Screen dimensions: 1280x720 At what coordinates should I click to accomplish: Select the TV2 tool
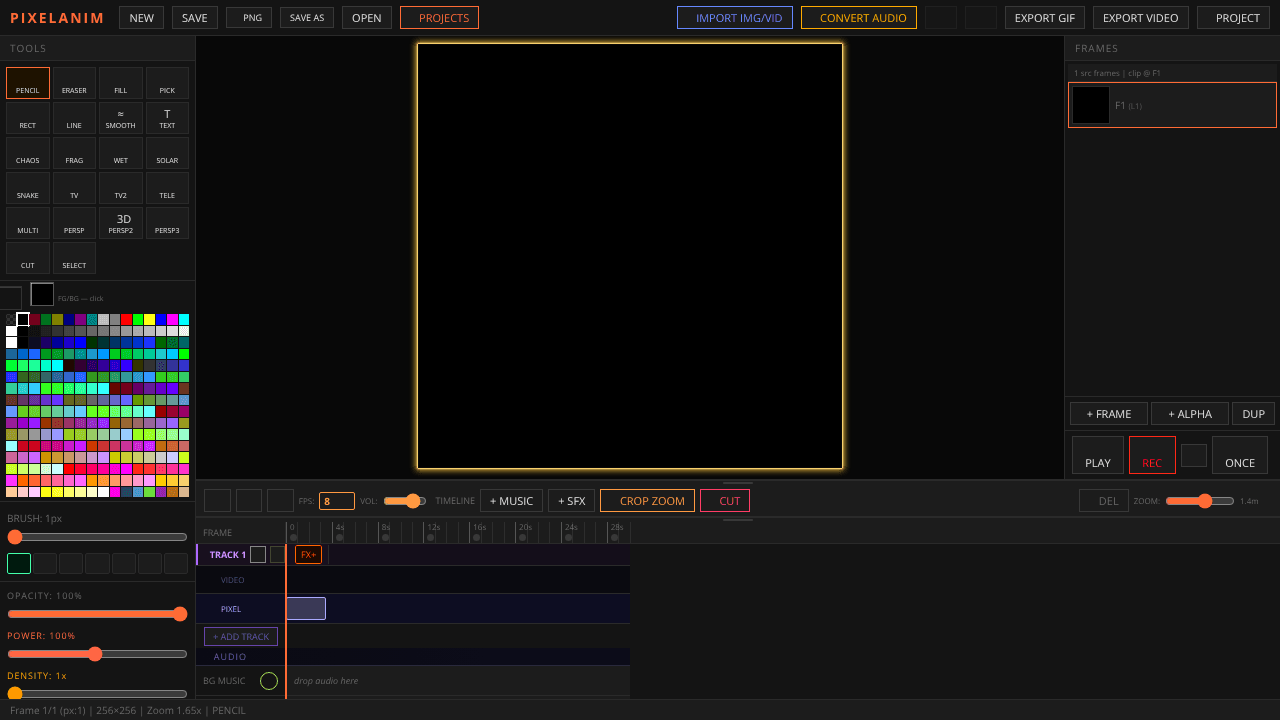pos(121,188)
